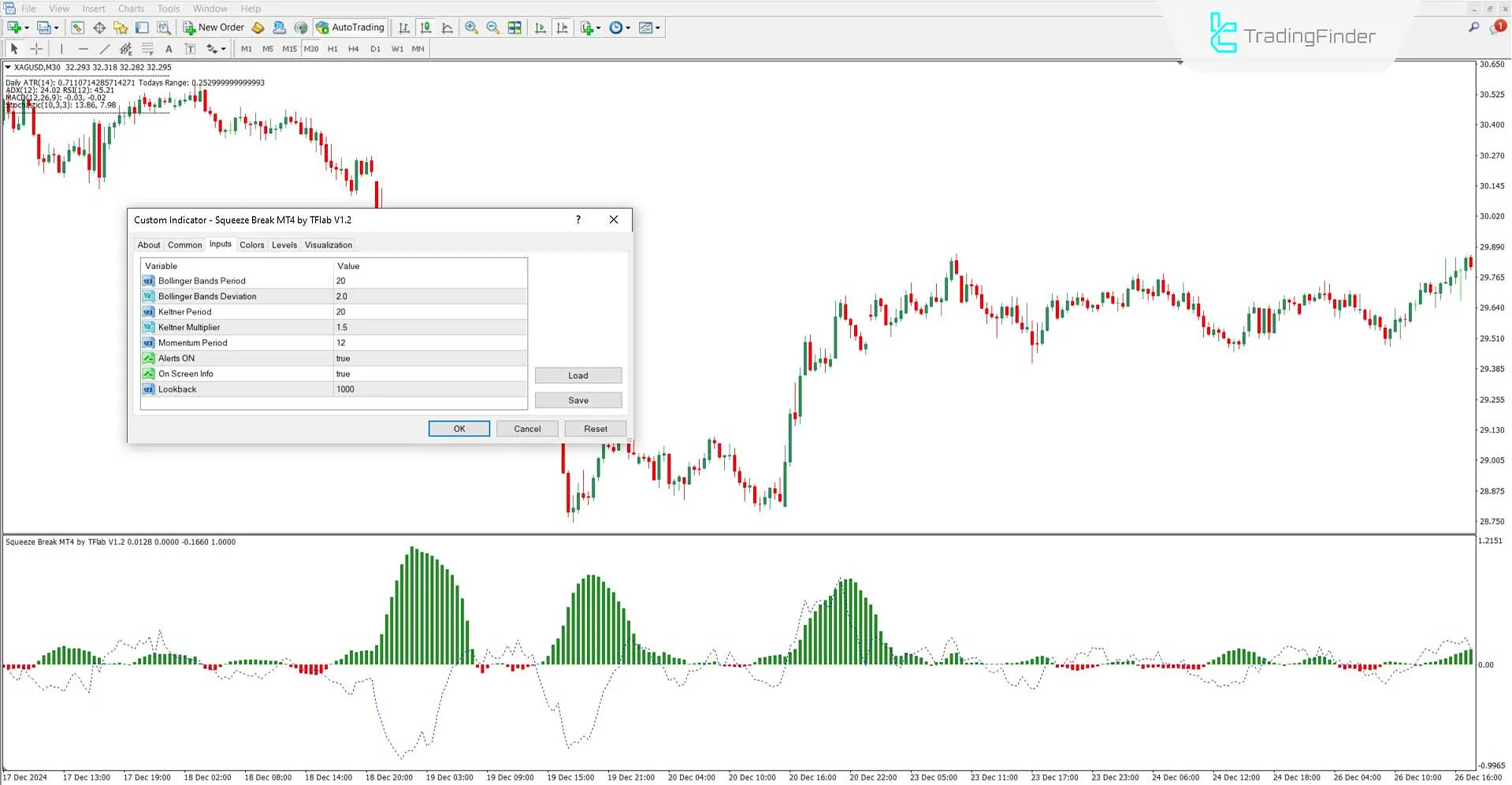This screenshot has height=785, width=1512.
Task: Activate the Draw Vertical Line tool
Action: pos(61,49)
